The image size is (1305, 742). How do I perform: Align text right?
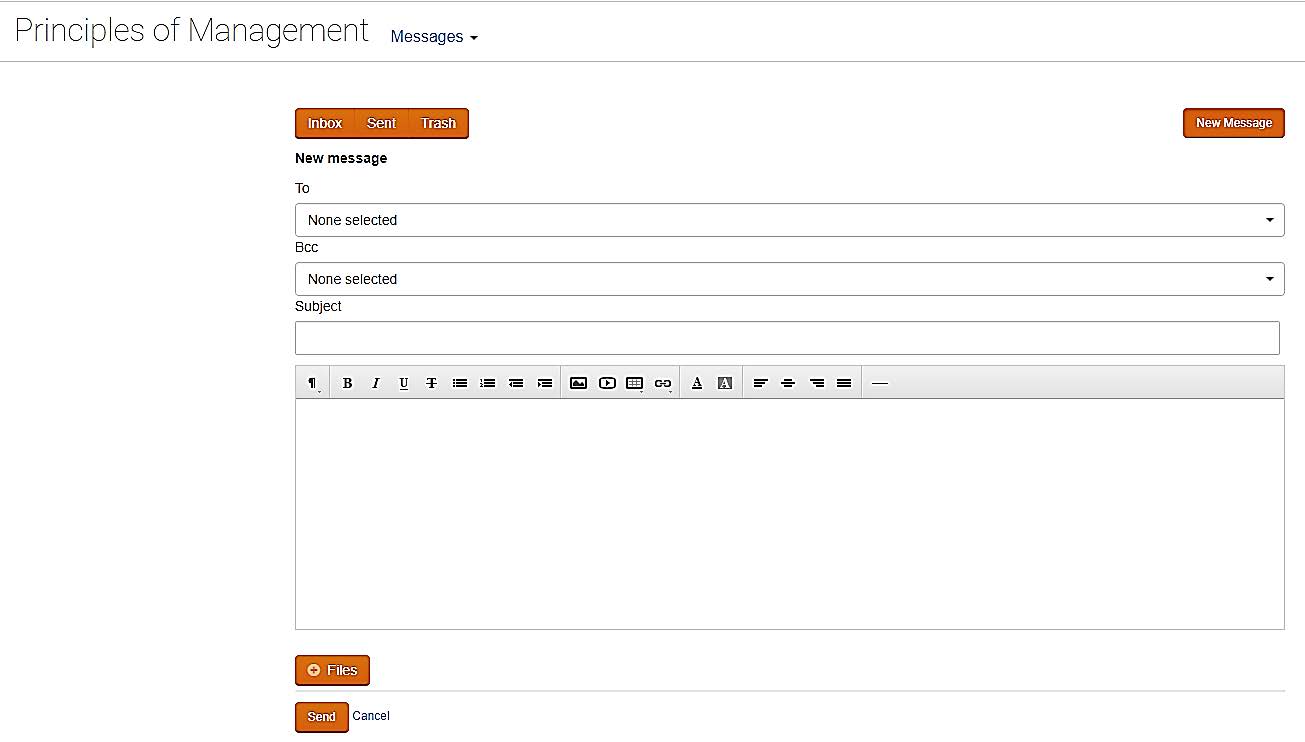click(816, 383)
